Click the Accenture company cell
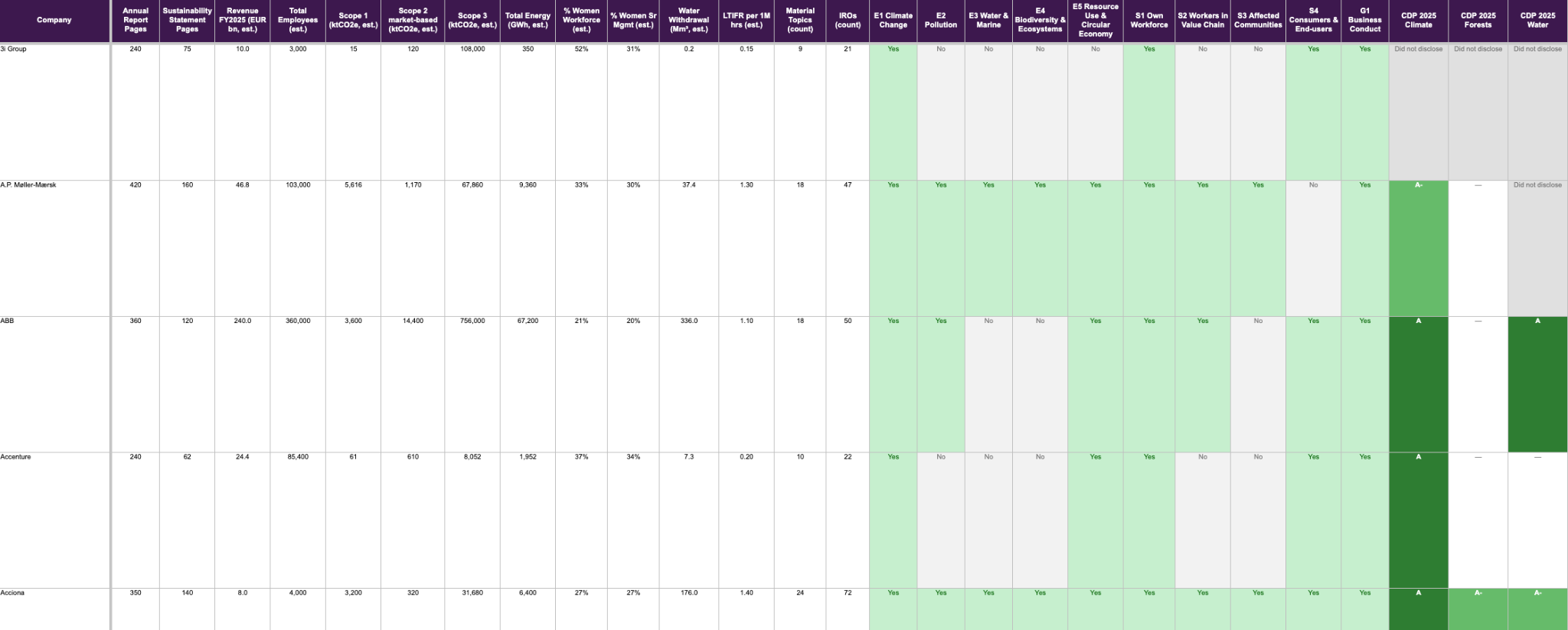The width and height of the screenshot is (1568, 630). click(x=54, y=520)
